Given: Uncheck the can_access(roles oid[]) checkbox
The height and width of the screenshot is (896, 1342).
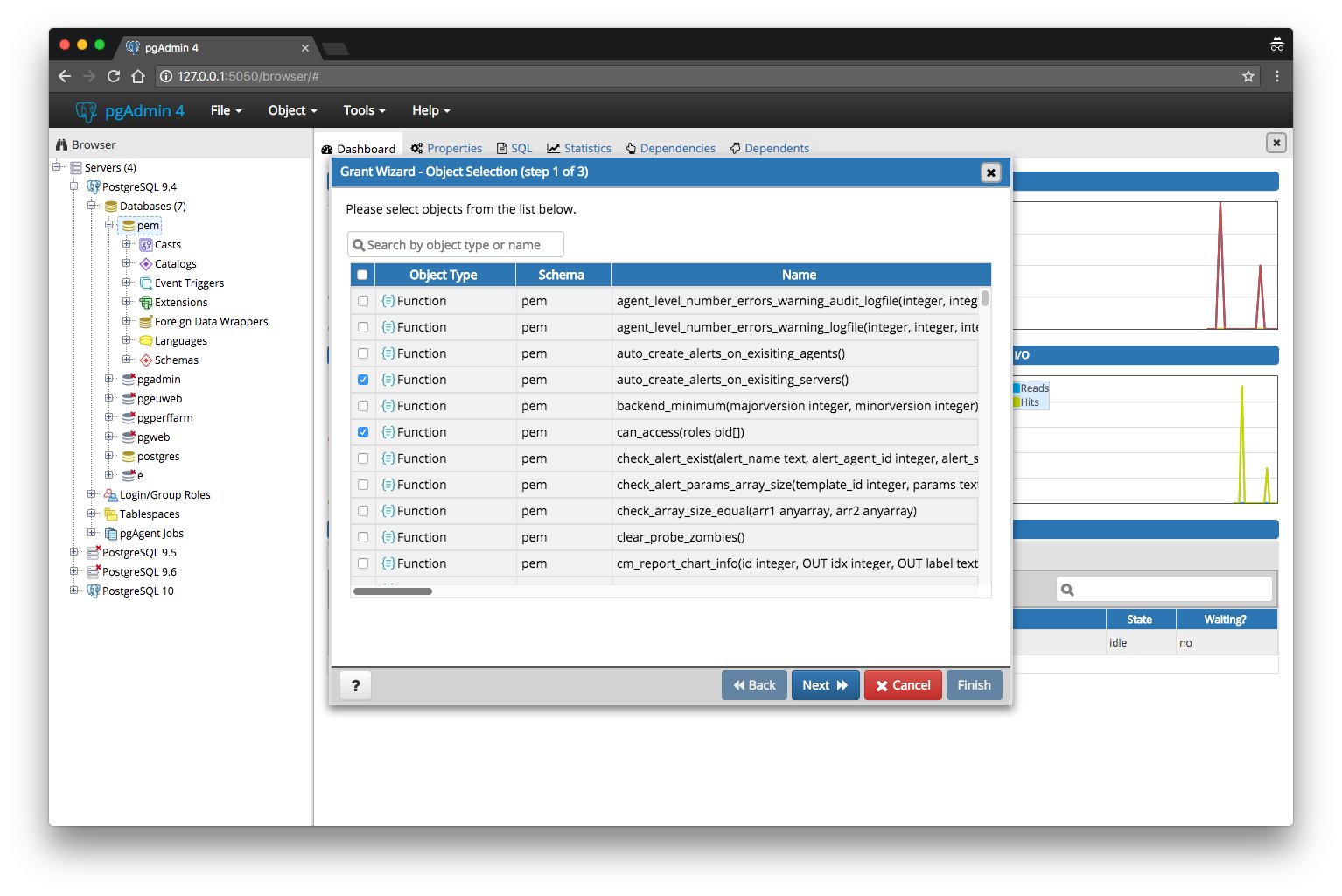Looking at the screenshot, I should [x=363, y=432].
